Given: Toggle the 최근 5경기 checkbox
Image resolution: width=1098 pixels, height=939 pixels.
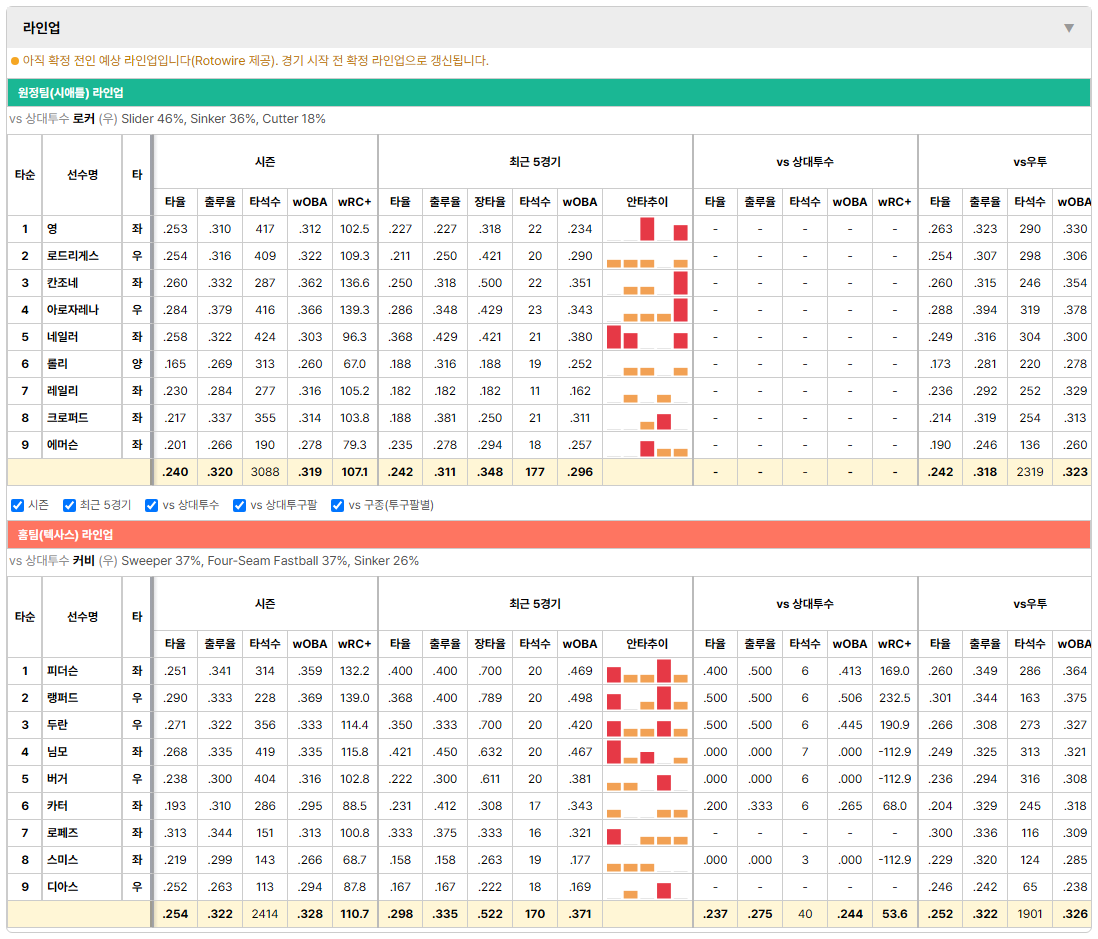Looking at the screenshot, I should pyautogui.click(x=69, y=506).
